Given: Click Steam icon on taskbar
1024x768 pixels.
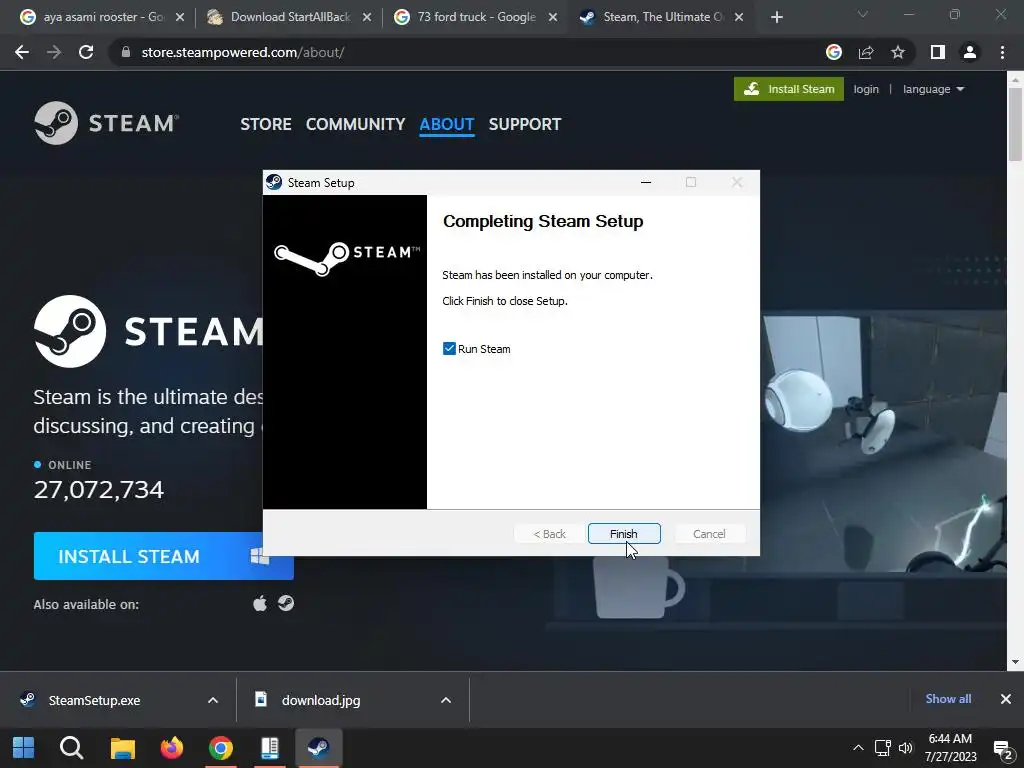Looking at the screenshot, I should coord(319,748).
